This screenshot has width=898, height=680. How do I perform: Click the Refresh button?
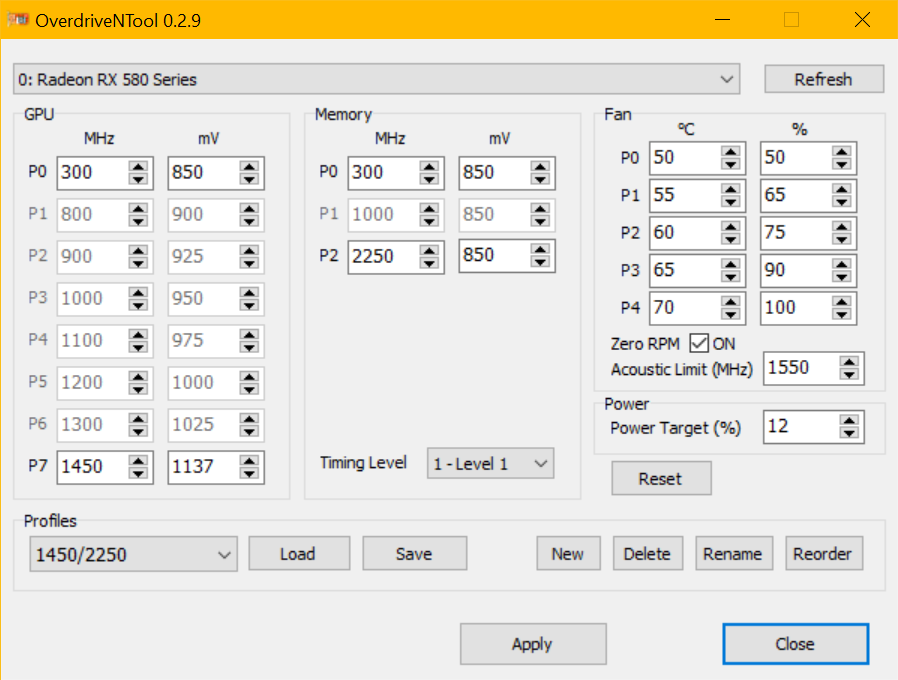click(x=824, y=79)
